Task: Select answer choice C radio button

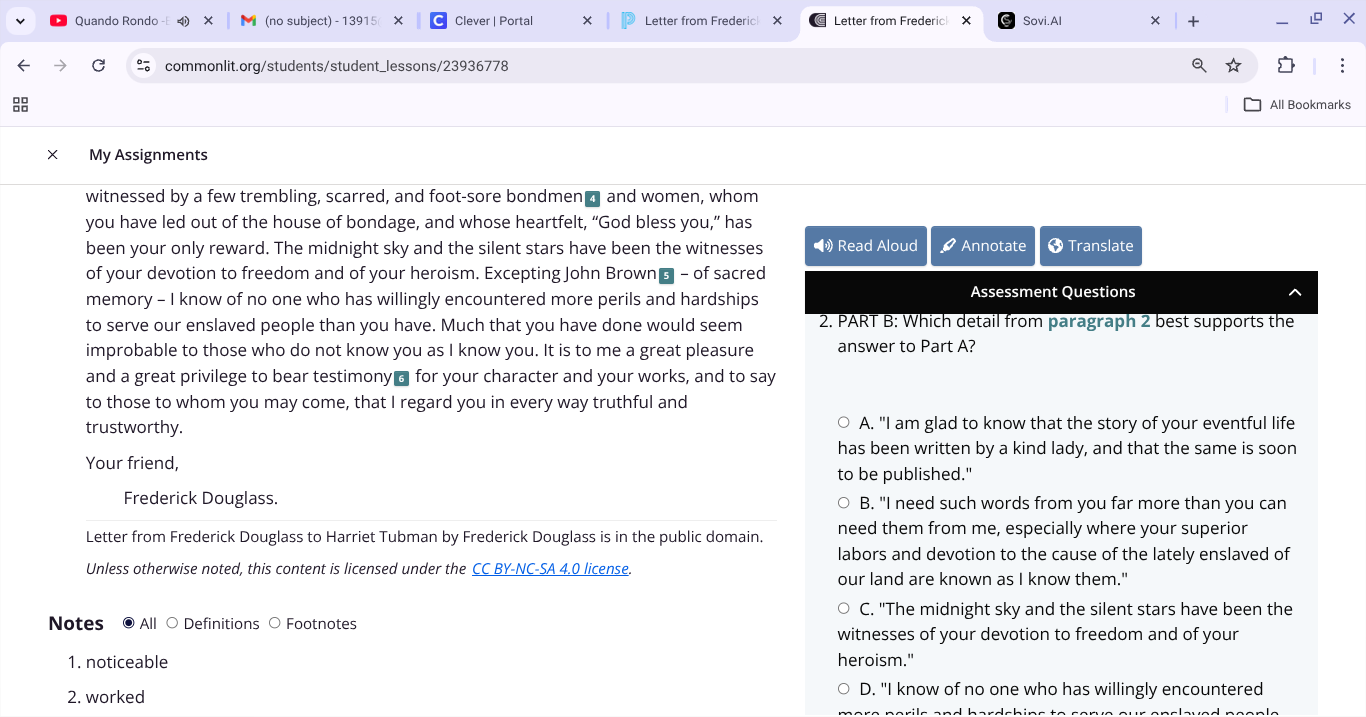Action: pos(843,607)
